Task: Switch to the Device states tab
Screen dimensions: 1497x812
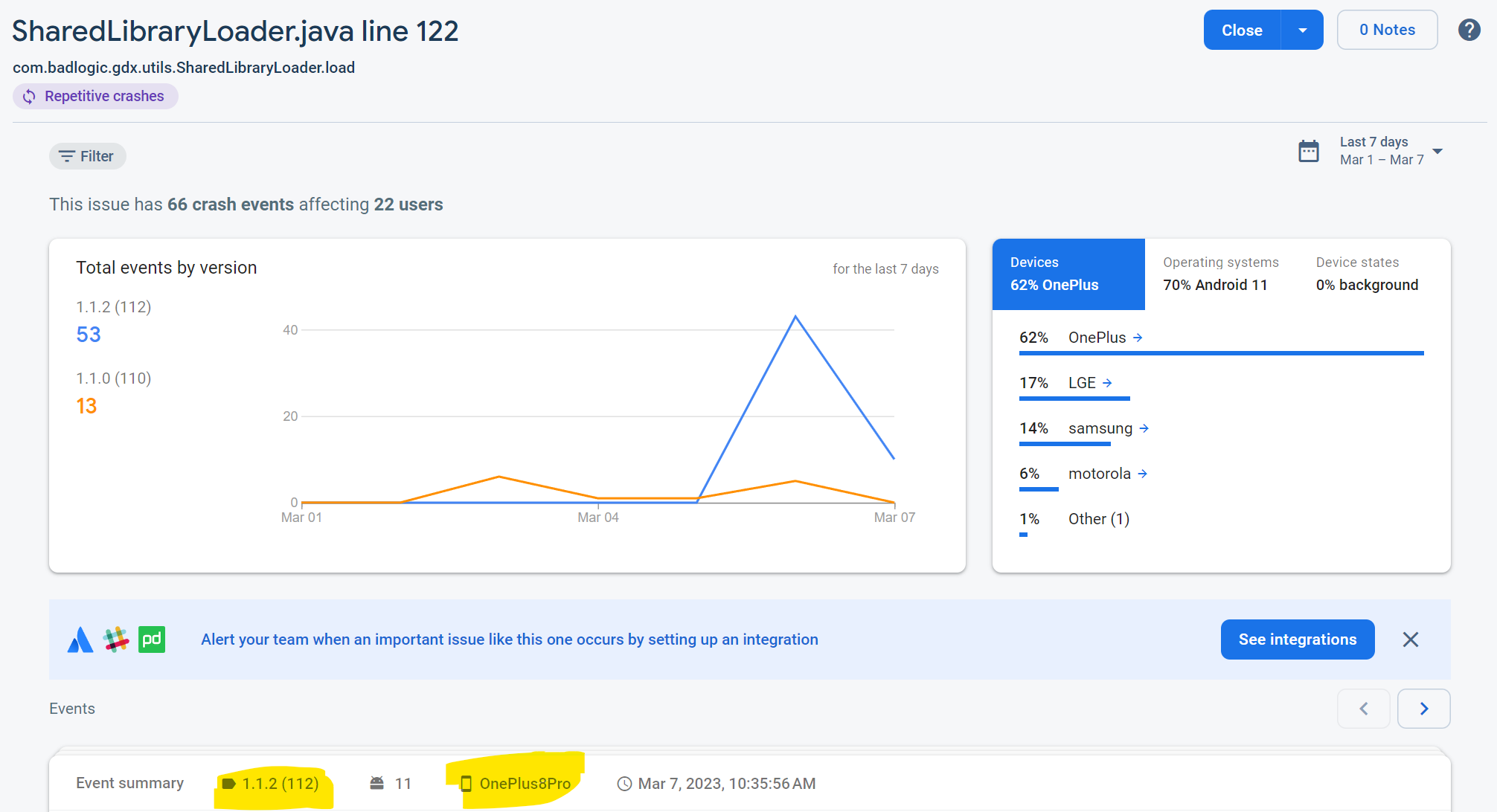Action: coord(1366,274)
